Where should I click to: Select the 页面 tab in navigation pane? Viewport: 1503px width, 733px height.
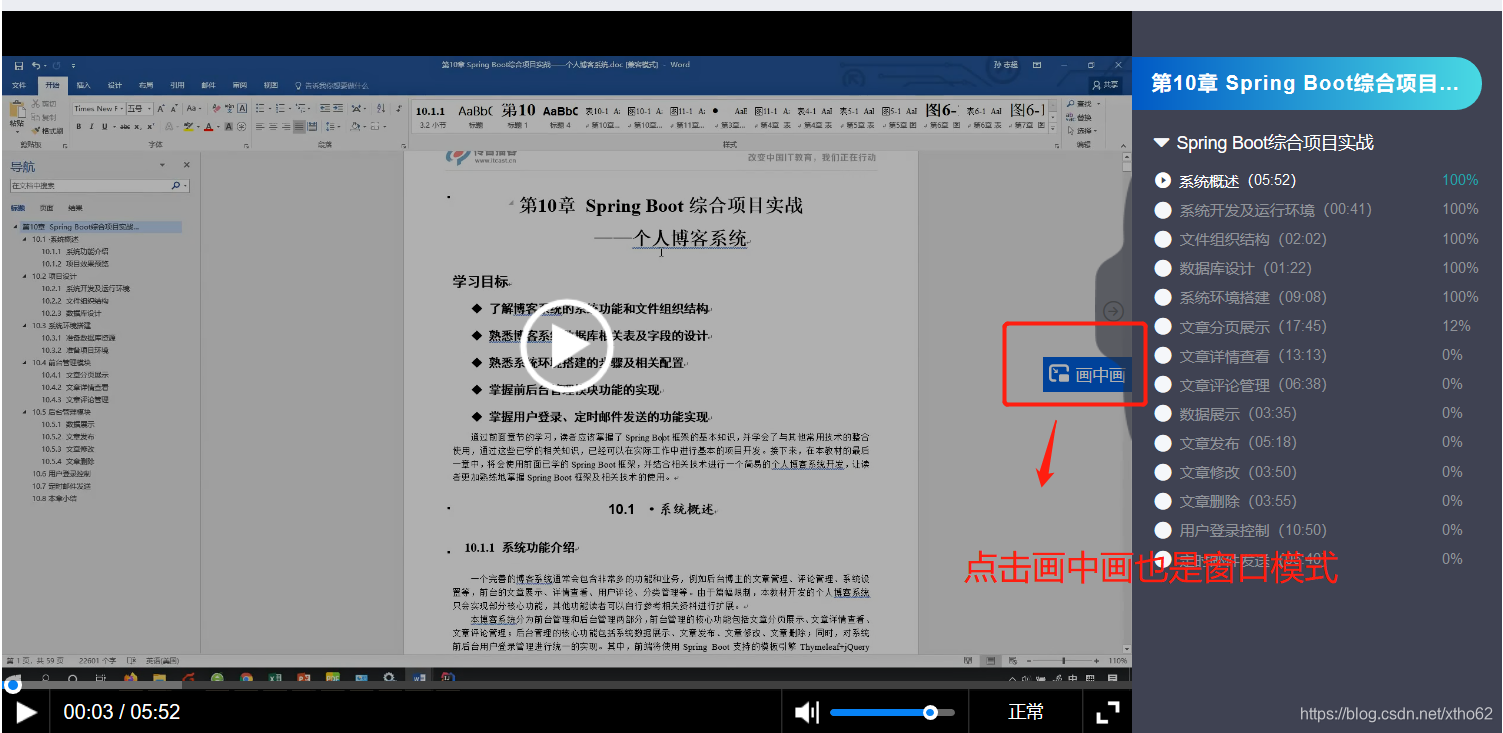pos(46,208)
